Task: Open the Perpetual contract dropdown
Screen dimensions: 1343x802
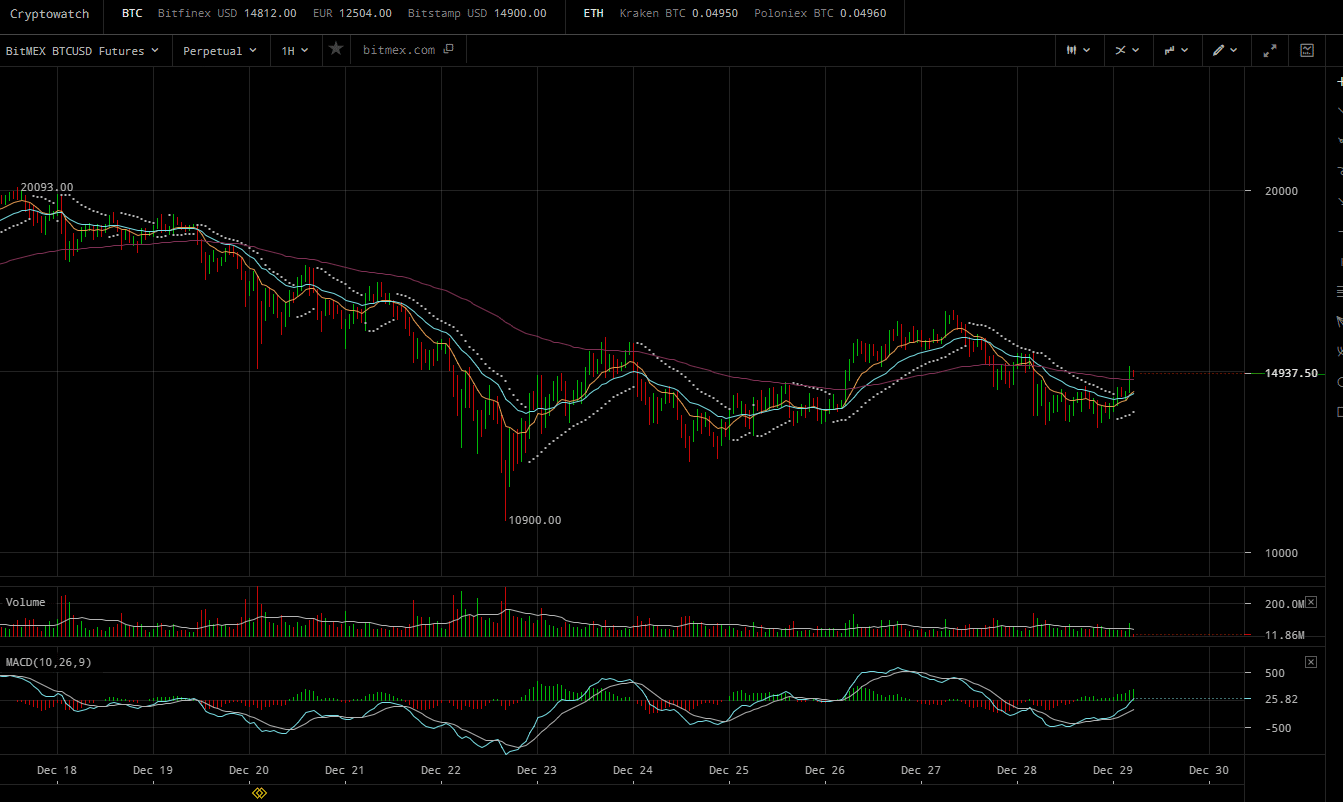Action: 219,50
